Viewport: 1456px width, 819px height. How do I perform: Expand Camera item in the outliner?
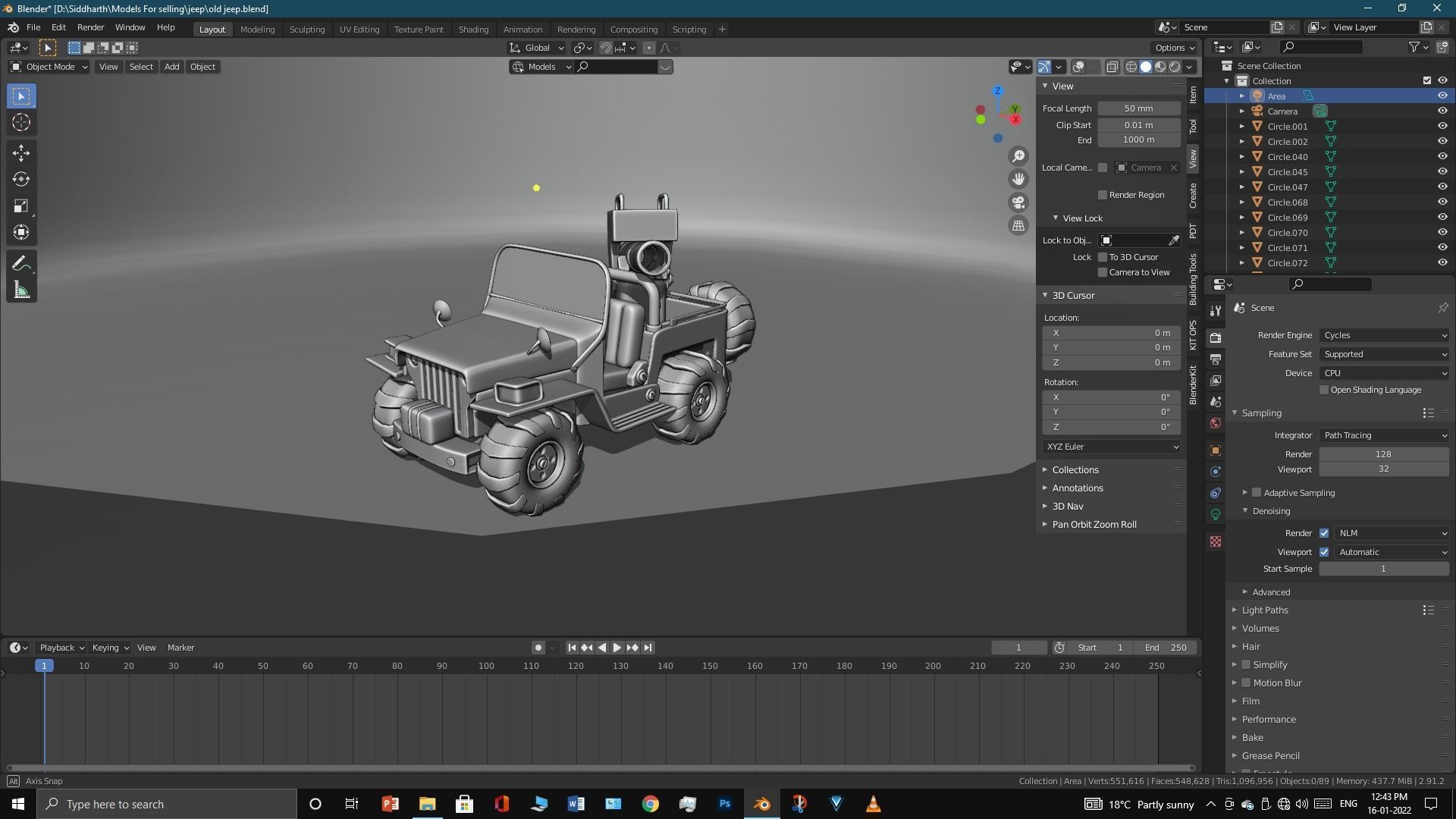click(1242, 111)
